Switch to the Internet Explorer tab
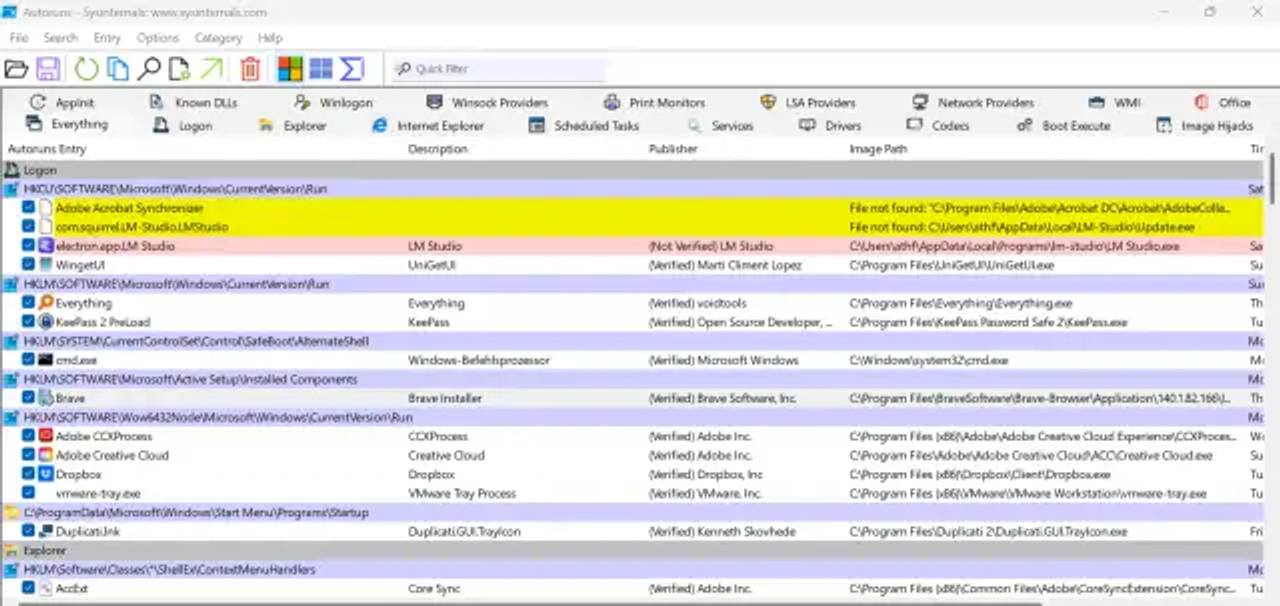Image resolution: width=1280 pixels, height=606 pixels. click(x=428, y=126)
